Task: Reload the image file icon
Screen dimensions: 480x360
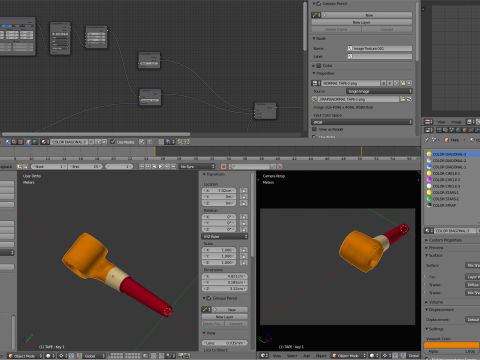Action: coord(409,99)
